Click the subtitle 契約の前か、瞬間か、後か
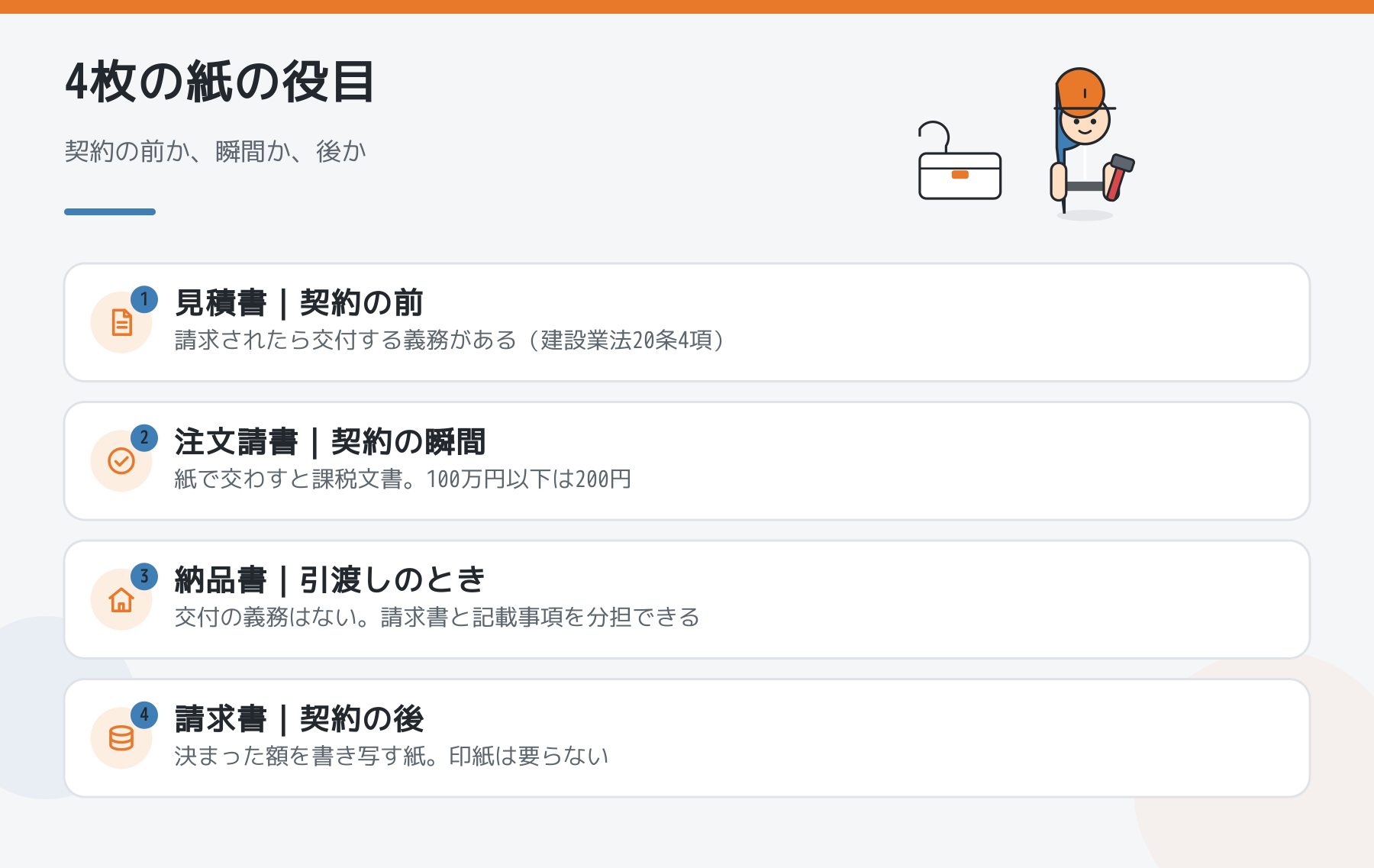 pos(215,151)
